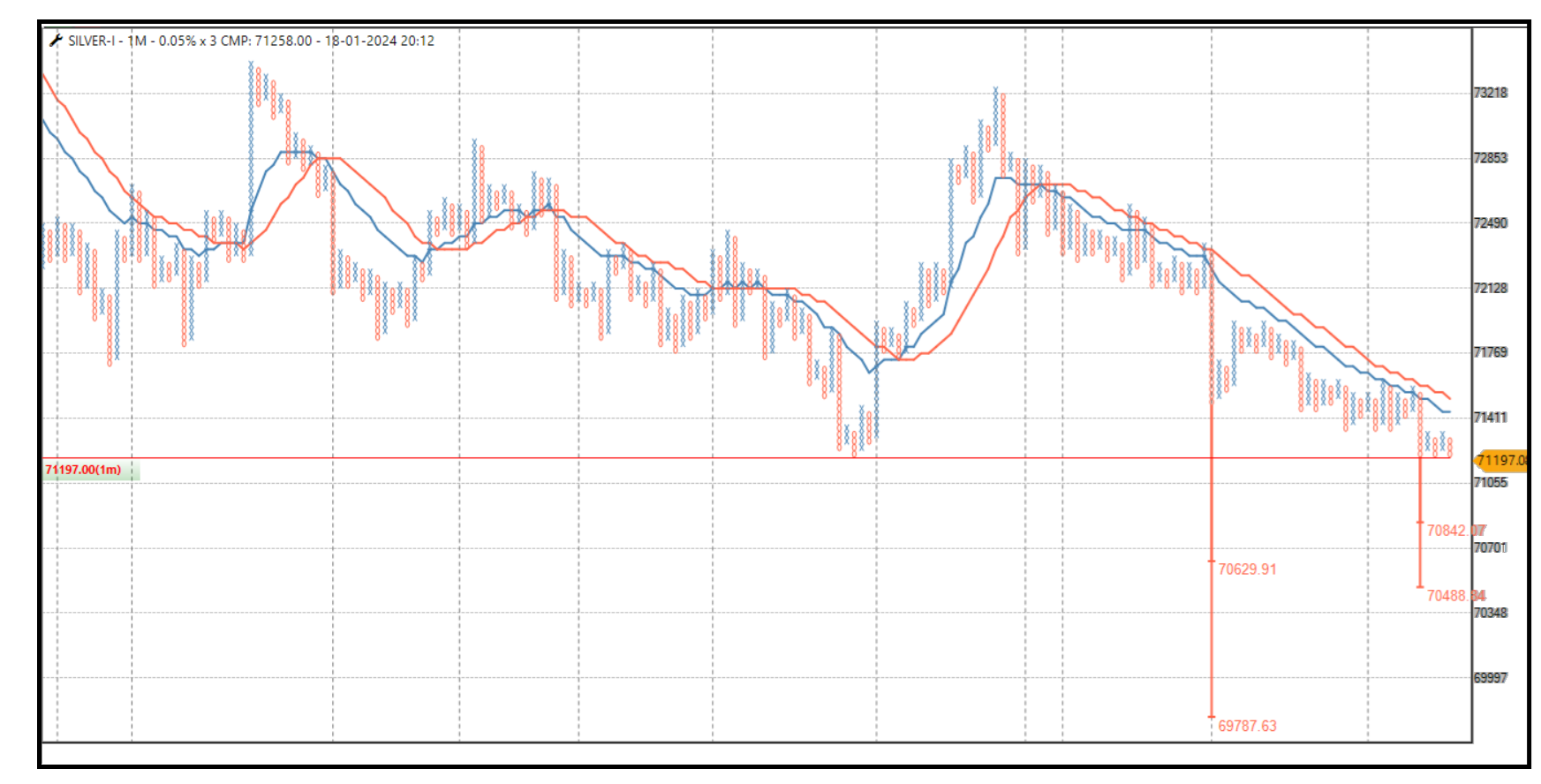This screenshot has height=784, width=1541.
Task: Click the 71411 price axis label
Action: click(1490, 418)
